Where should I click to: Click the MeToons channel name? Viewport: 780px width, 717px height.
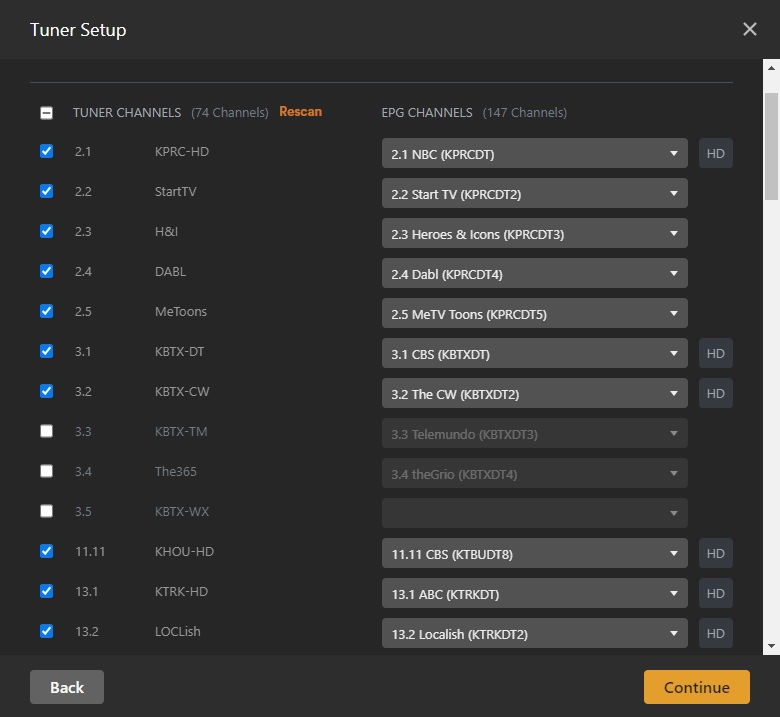click(181, 311)
